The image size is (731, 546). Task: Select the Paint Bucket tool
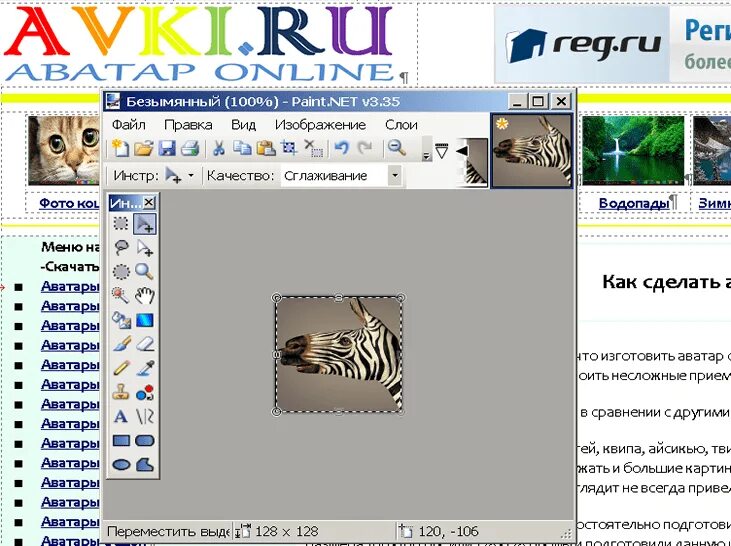(x=121, y=320)
